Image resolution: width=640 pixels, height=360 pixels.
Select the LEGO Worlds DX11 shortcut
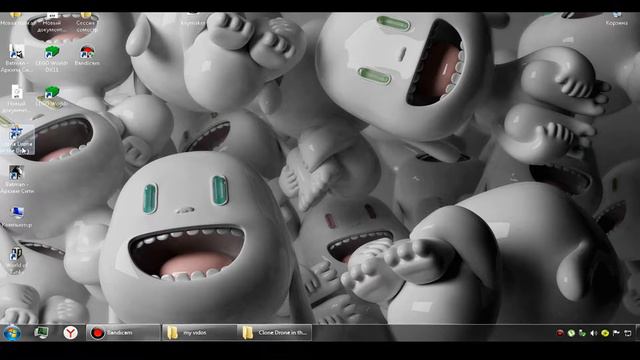pyautogui.click(x=52, y=58)
